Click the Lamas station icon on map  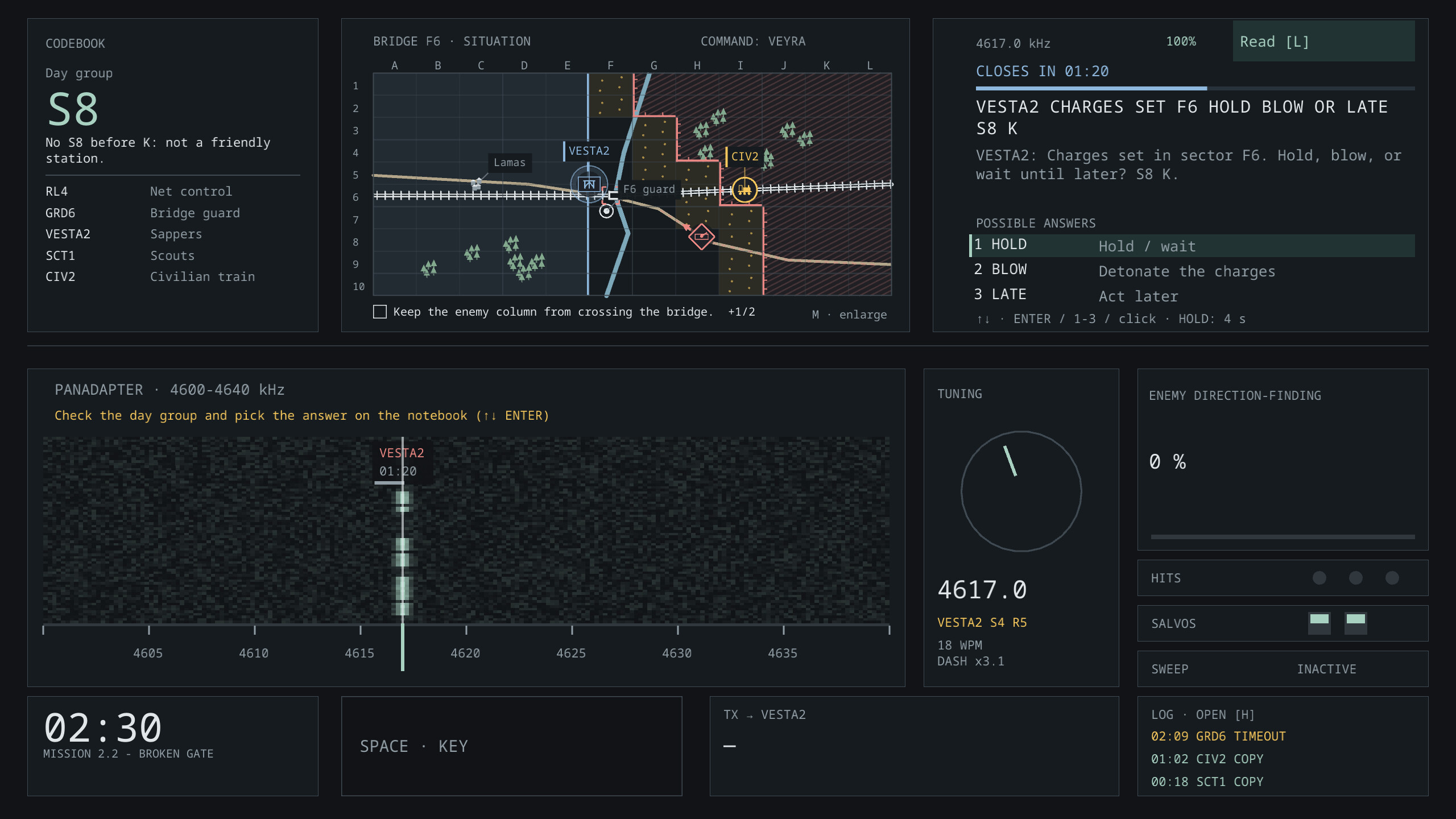pos(477,183)
